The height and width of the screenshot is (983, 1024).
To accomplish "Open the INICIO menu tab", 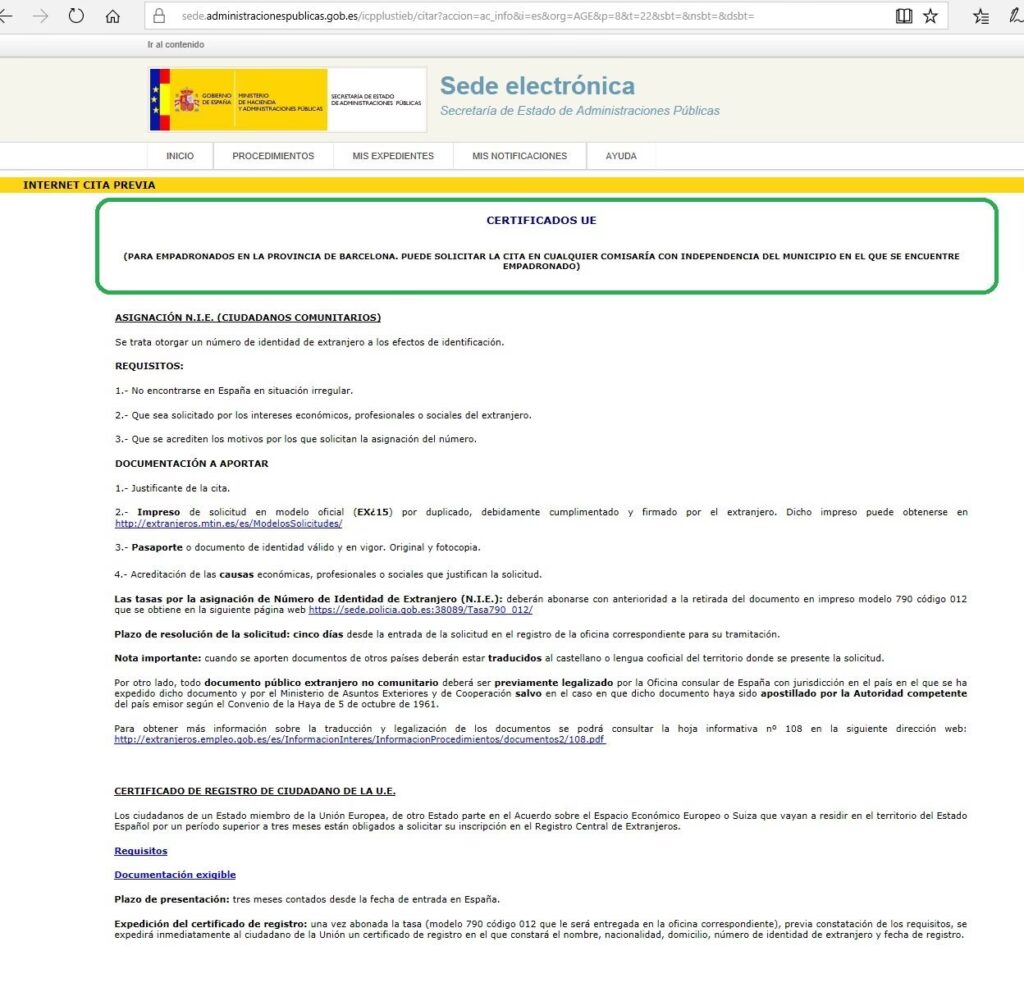I will tap(180, 156).
